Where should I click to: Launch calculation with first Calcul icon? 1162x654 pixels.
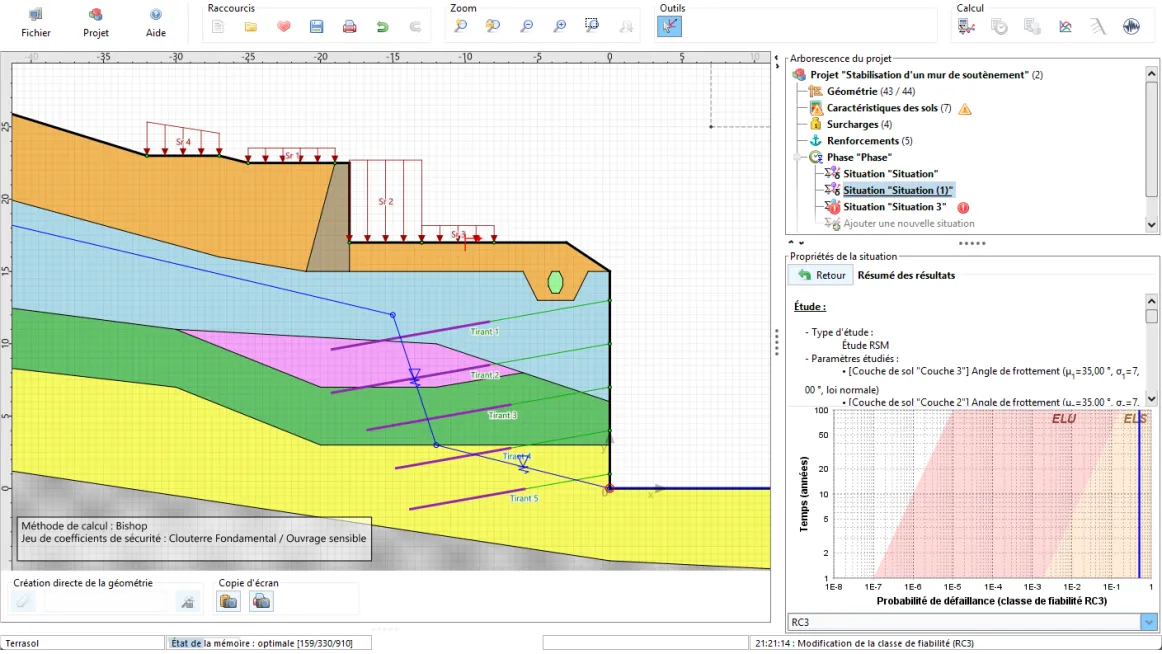966,27
